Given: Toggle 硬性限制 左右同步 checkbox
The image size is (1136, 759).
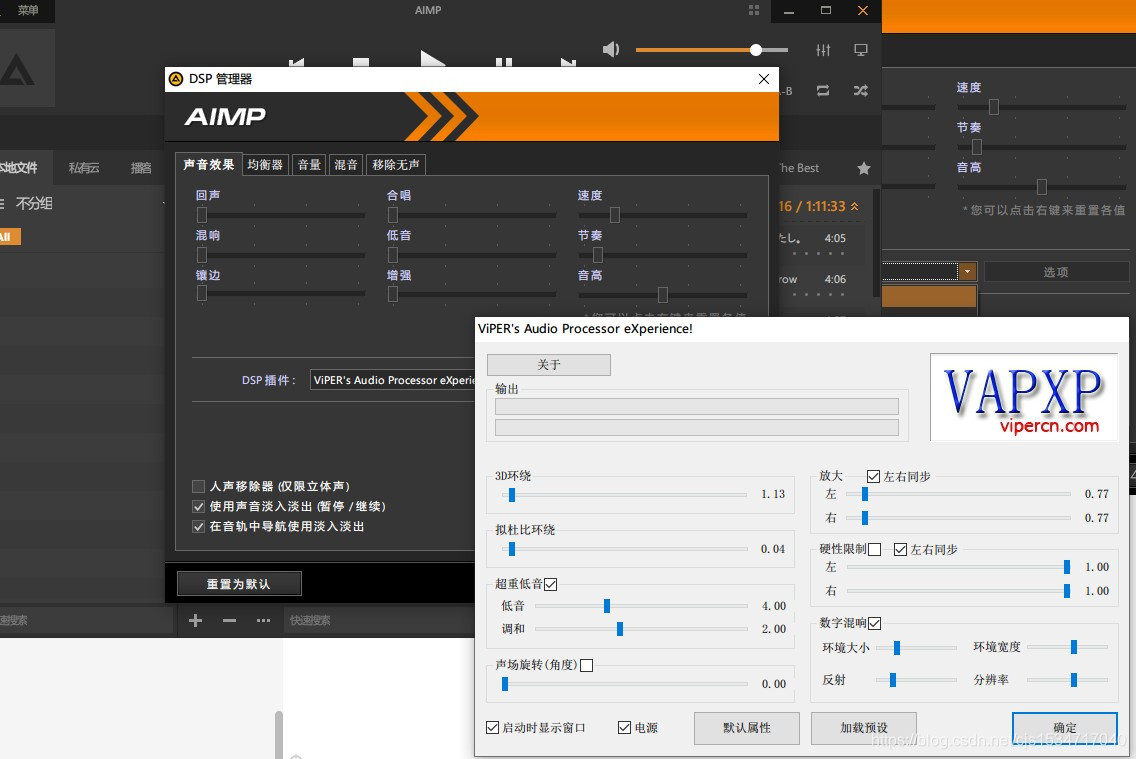Looking at the screenshot, I should pyautogui.click(x=901, y=550).
